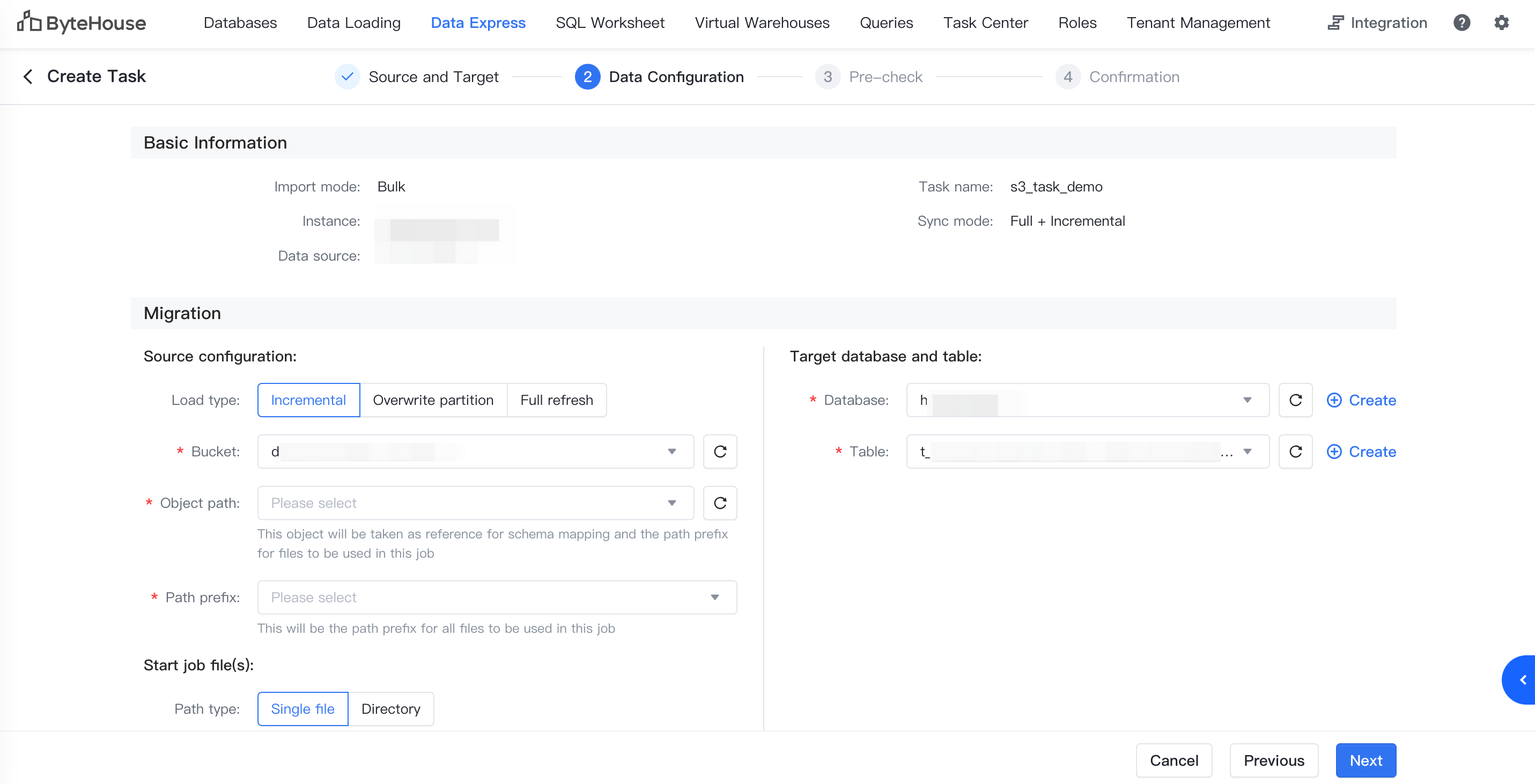Click the Create Task heading text
Viewport: 1535px width, 784px height.
97,76
